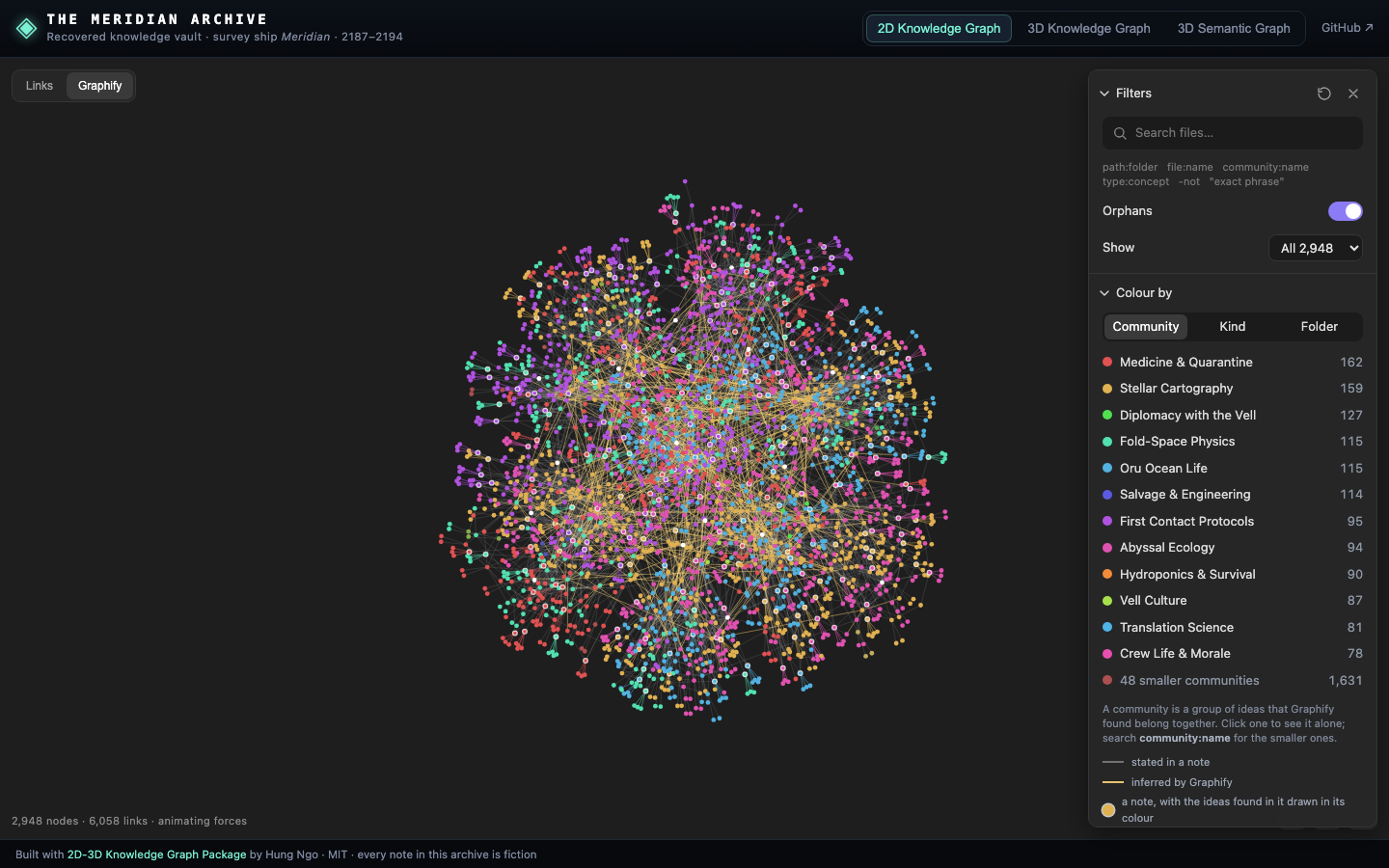Select the Medicine & Quarantine red swatch
The image size is (1389, 868).
point(1107,363)
